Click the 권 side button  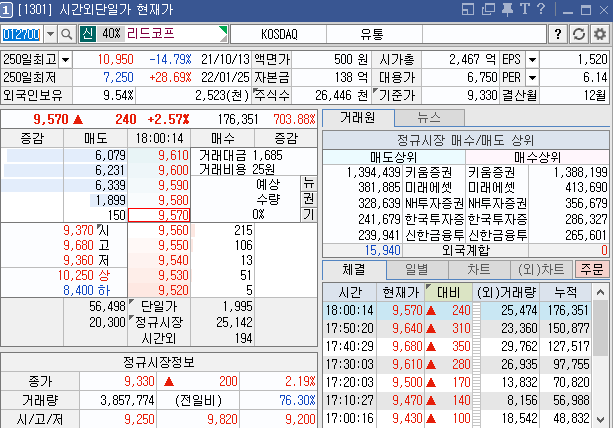[308, 199]
